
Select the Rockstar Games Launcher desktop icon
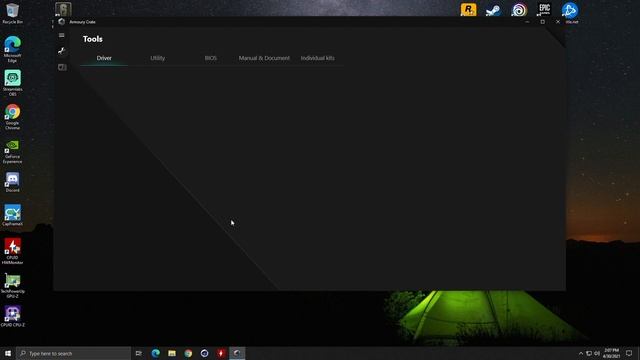point(469,10)
